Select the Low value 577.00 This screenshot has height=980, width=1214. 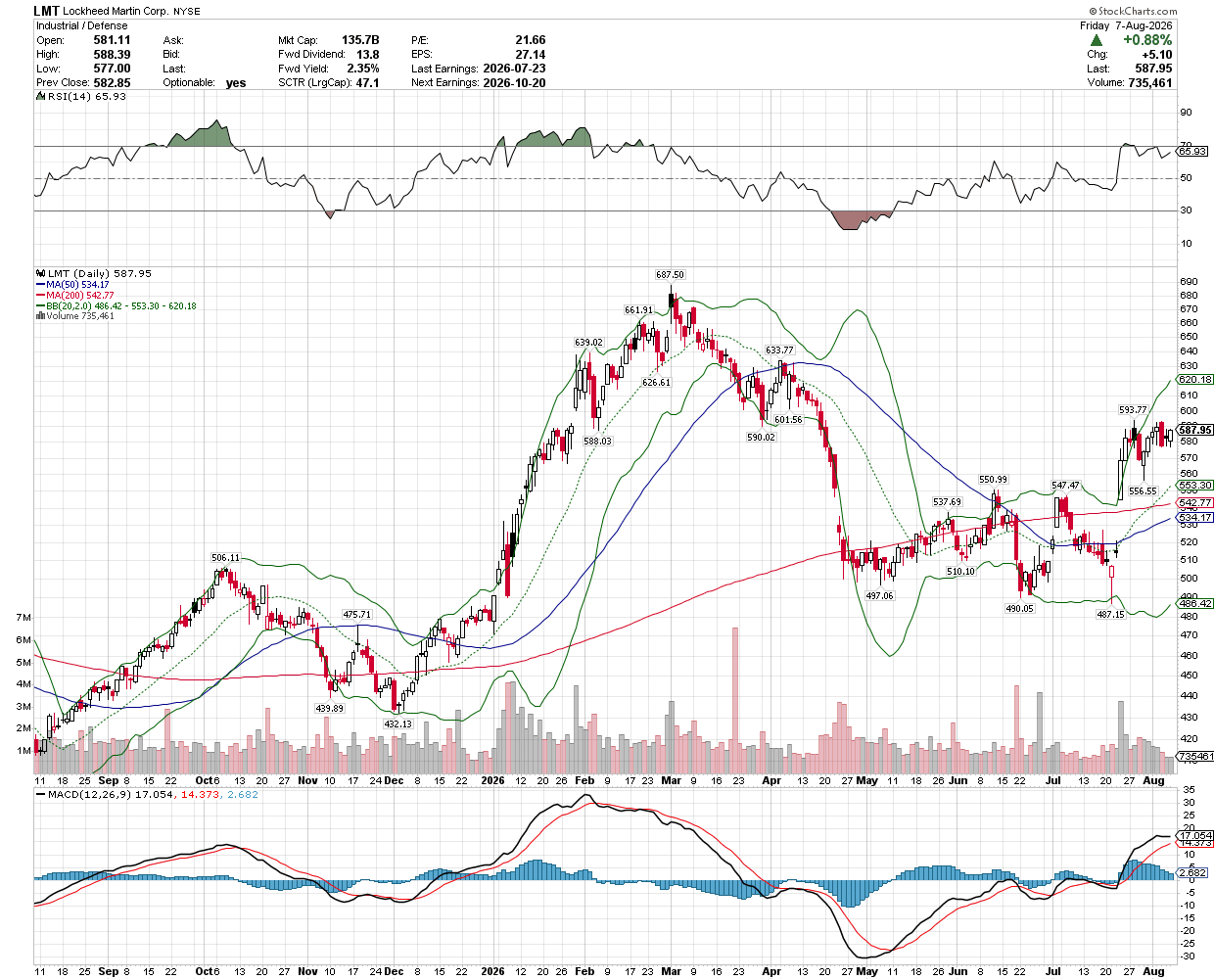pos(112,69)
